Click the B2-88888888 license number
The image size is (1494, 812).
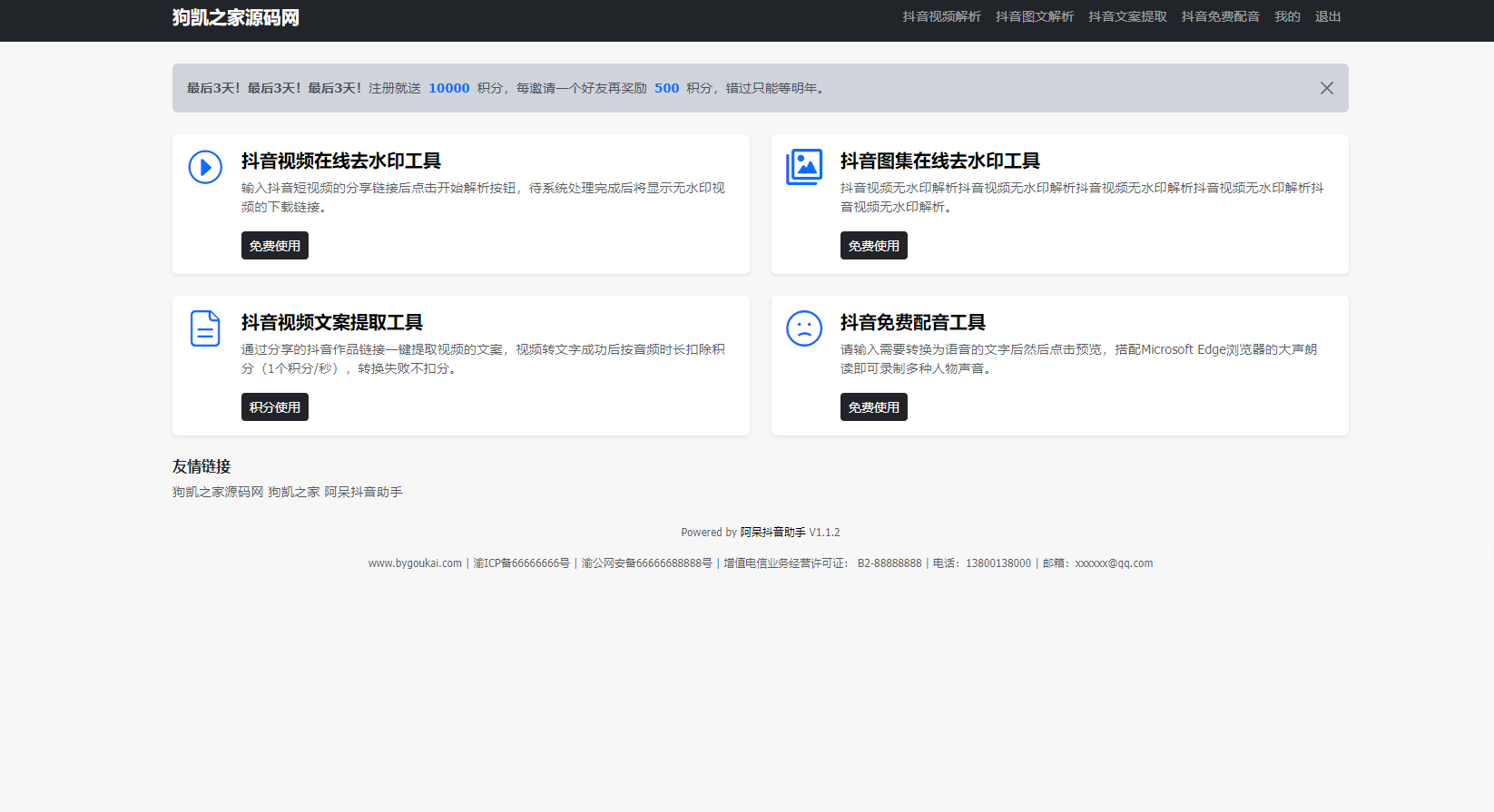[x=890, y=563]
